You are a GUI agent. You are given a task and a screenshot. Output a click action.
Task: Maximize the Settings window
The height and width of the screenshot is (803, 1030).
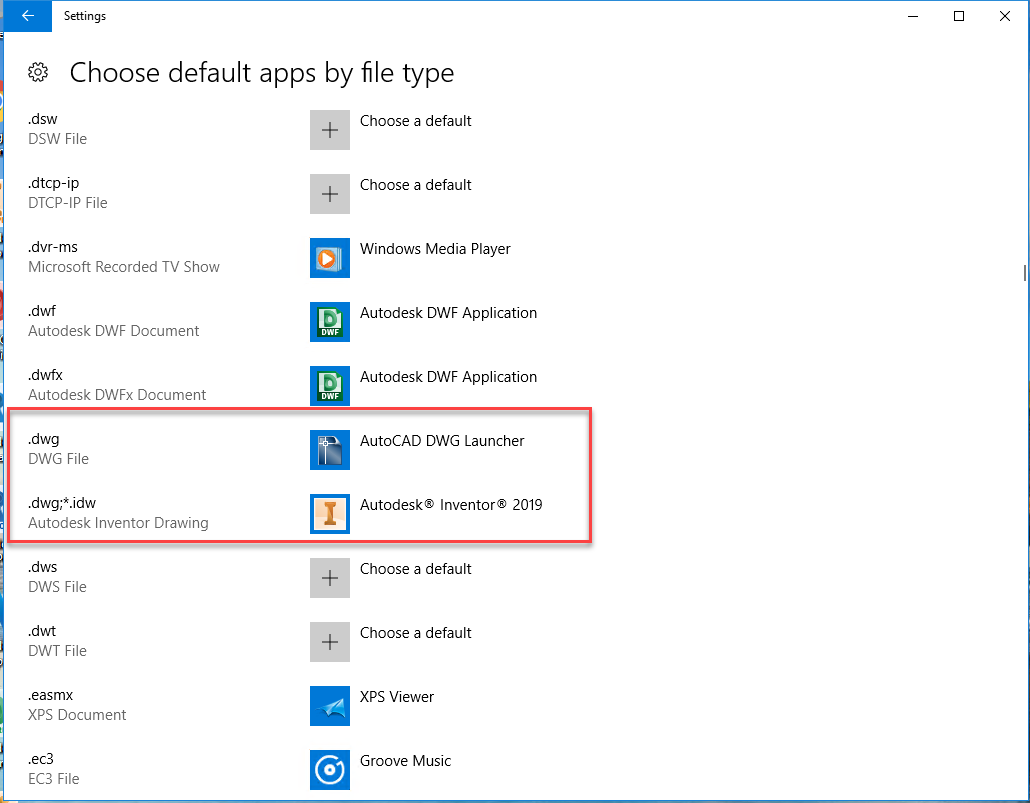click(x=959, y=16)
